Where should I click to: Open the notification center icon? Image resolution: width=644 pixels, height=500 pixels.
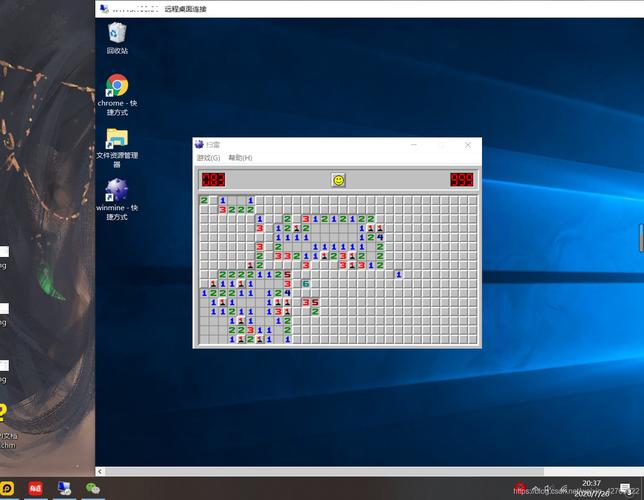[x=626, y=488]
